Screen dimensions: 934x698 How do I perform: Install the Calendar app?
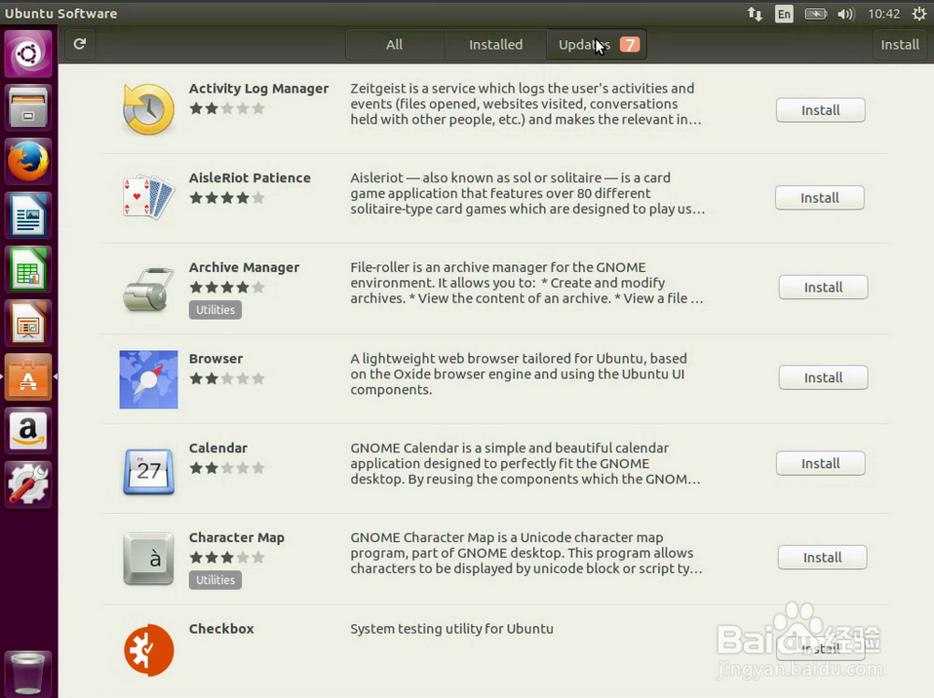pos(820,463)
